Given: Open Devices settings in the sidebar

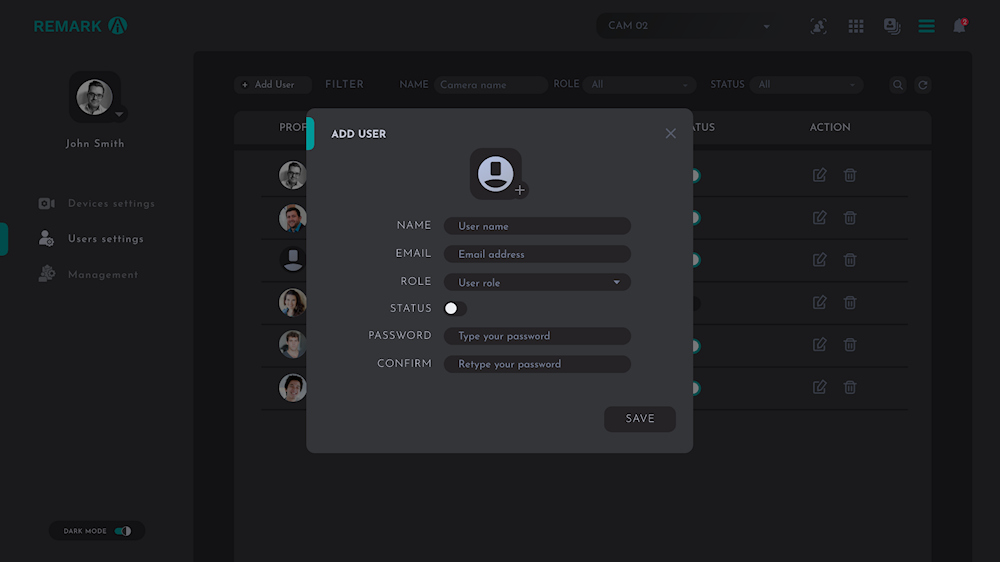Looking at the screenshot, I should pos(111,204).
